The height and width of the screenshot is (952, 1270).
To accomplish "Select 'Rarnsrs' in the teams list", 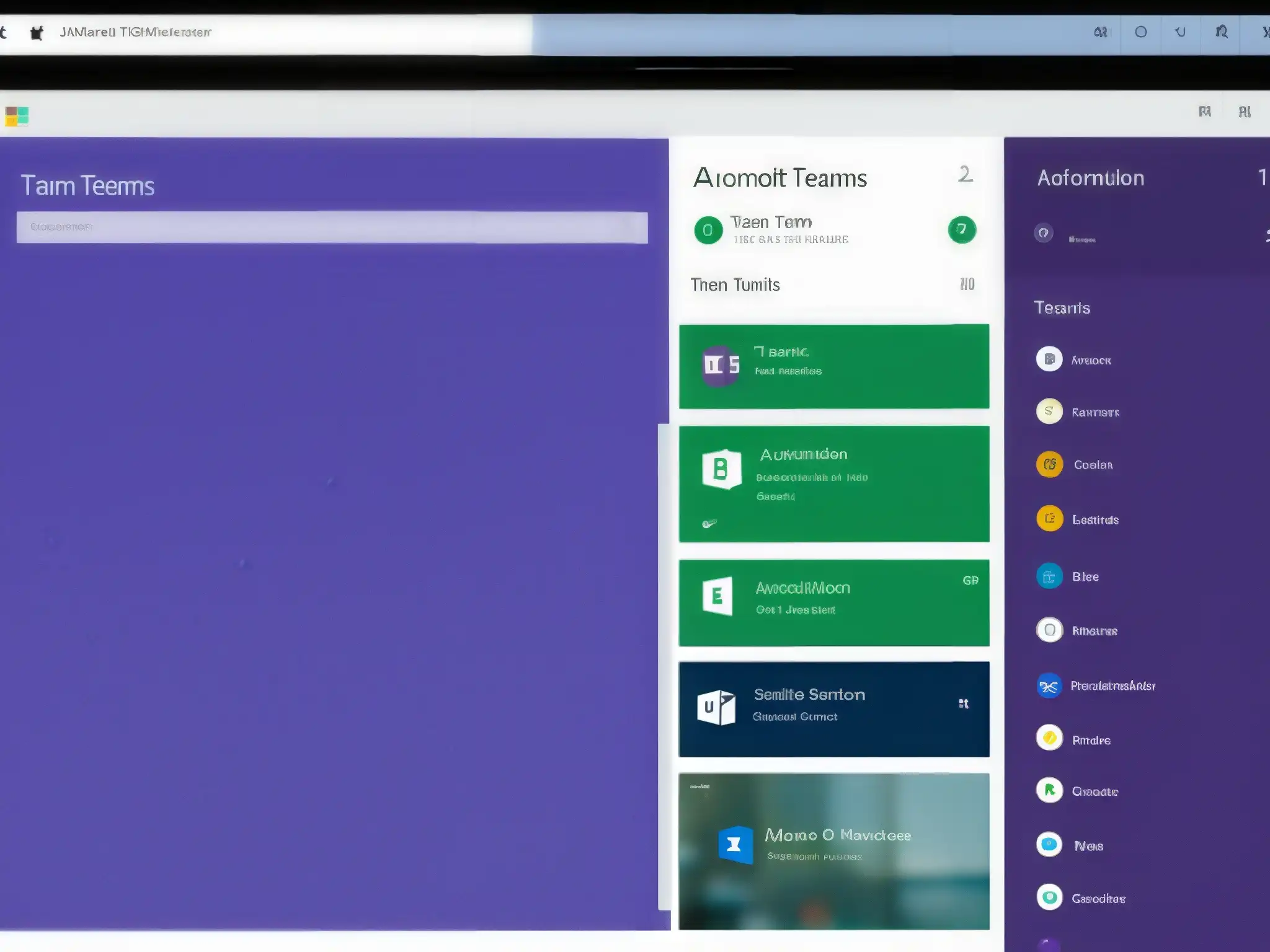I will (1095, 412).
